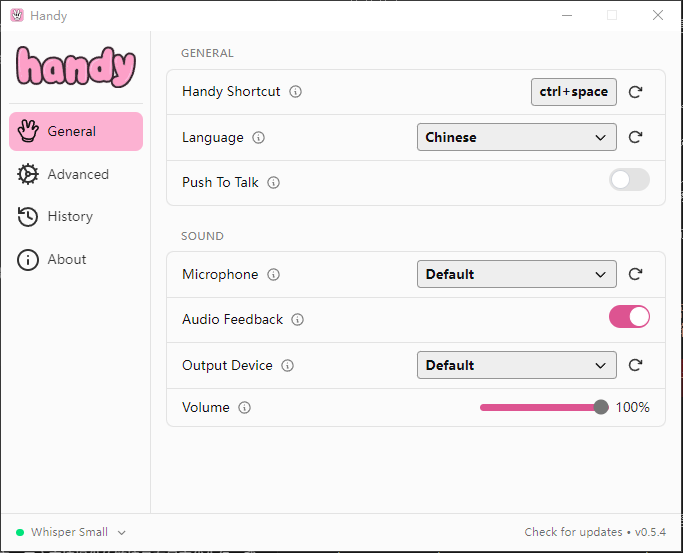Click info icon next to Push To Talk

274,183
